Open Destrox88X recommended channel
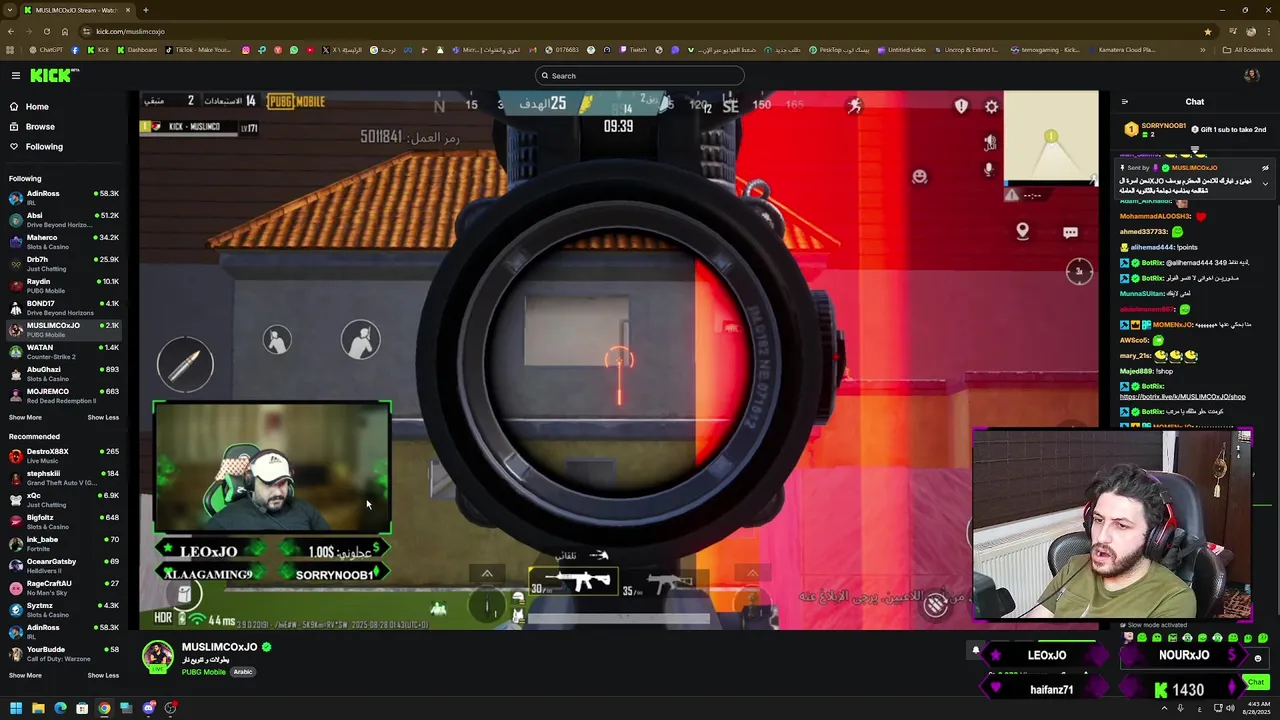This screenshot has height=720, width=1280. tap(63, 456)
